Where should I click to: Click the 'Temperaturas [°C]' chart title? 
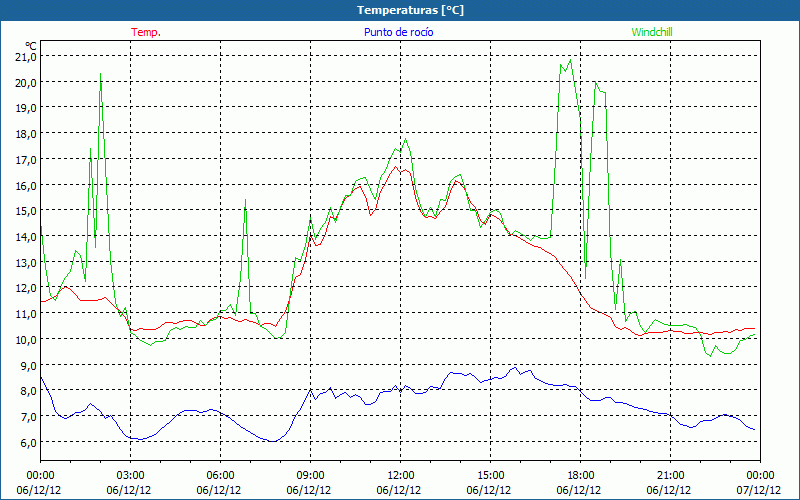[x=410, y=10]
